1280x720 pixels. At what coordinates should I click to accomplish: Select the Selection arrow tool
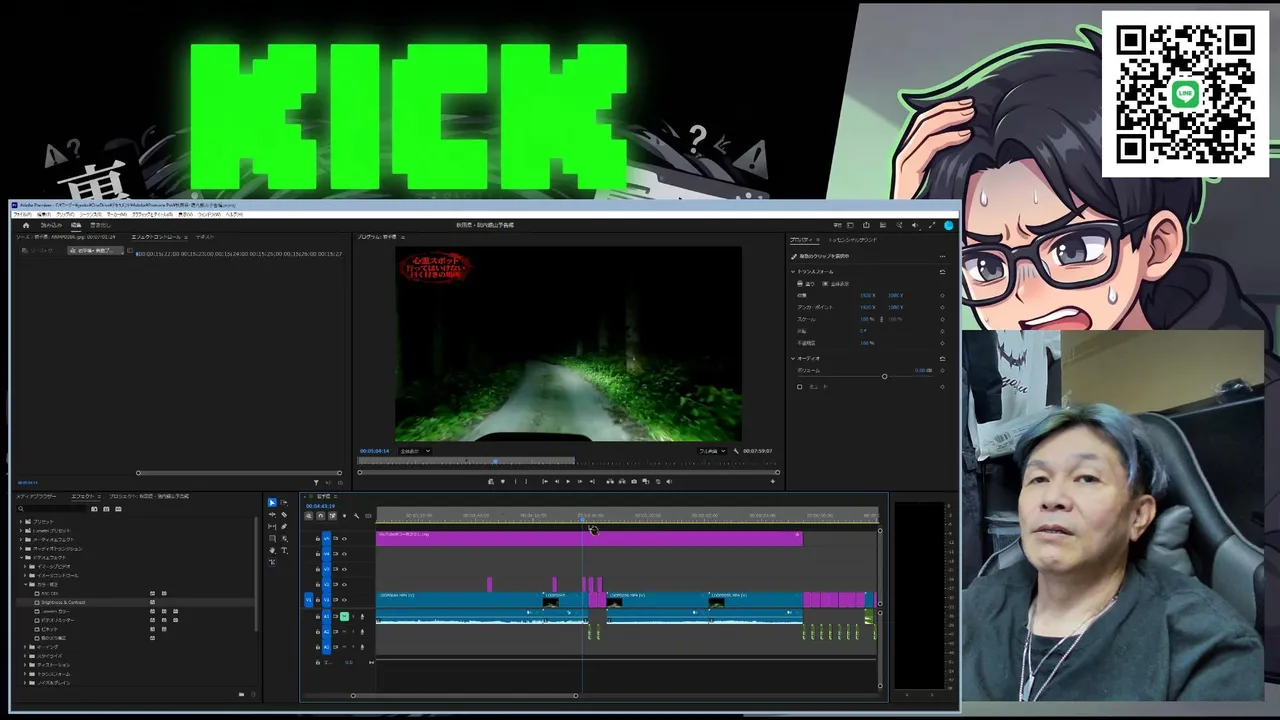pyautogui.click(x=272, y=502)
